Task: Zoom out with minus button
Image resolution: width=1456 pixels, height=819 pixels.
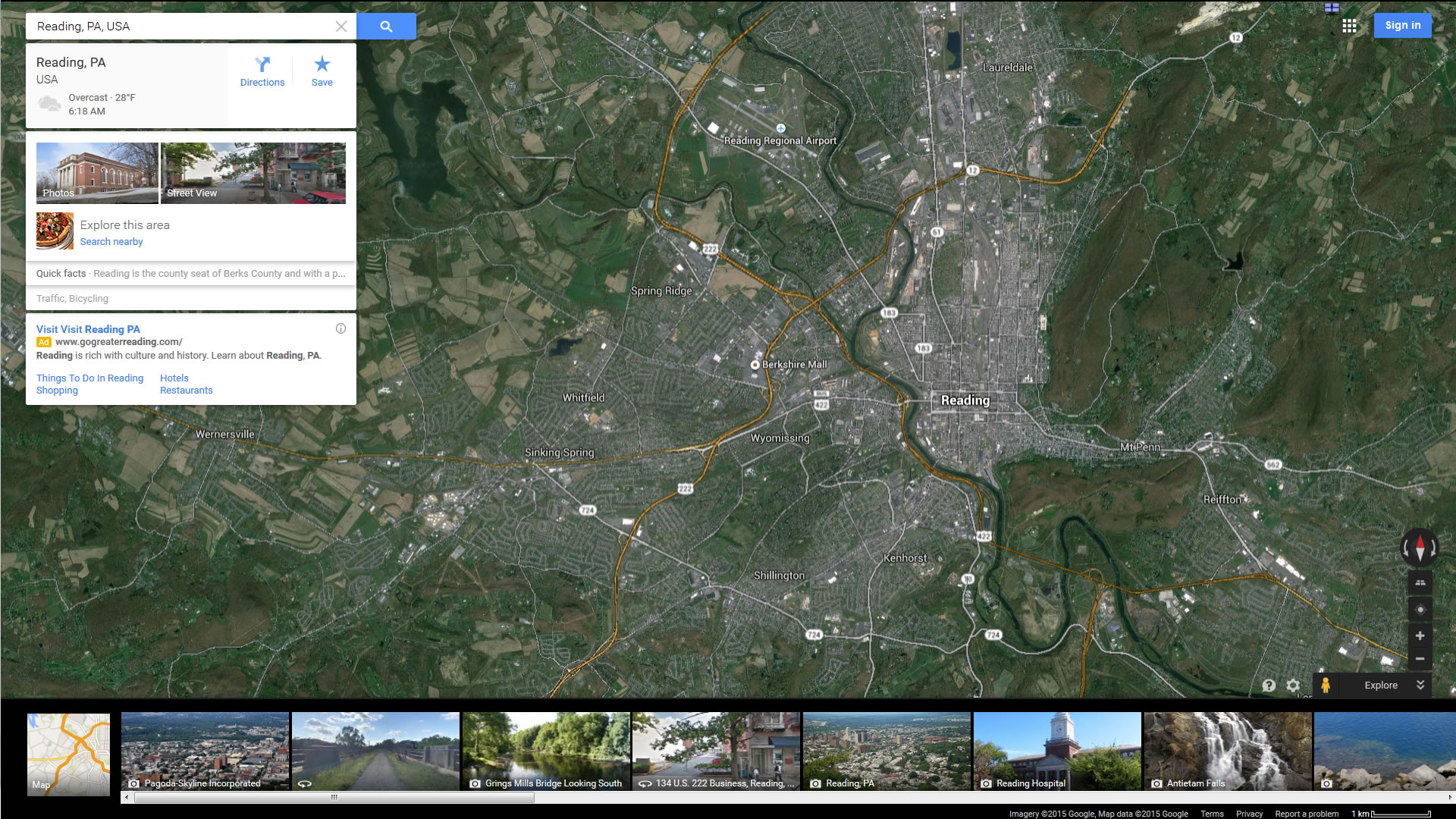Action: [x=1420, y=658]
